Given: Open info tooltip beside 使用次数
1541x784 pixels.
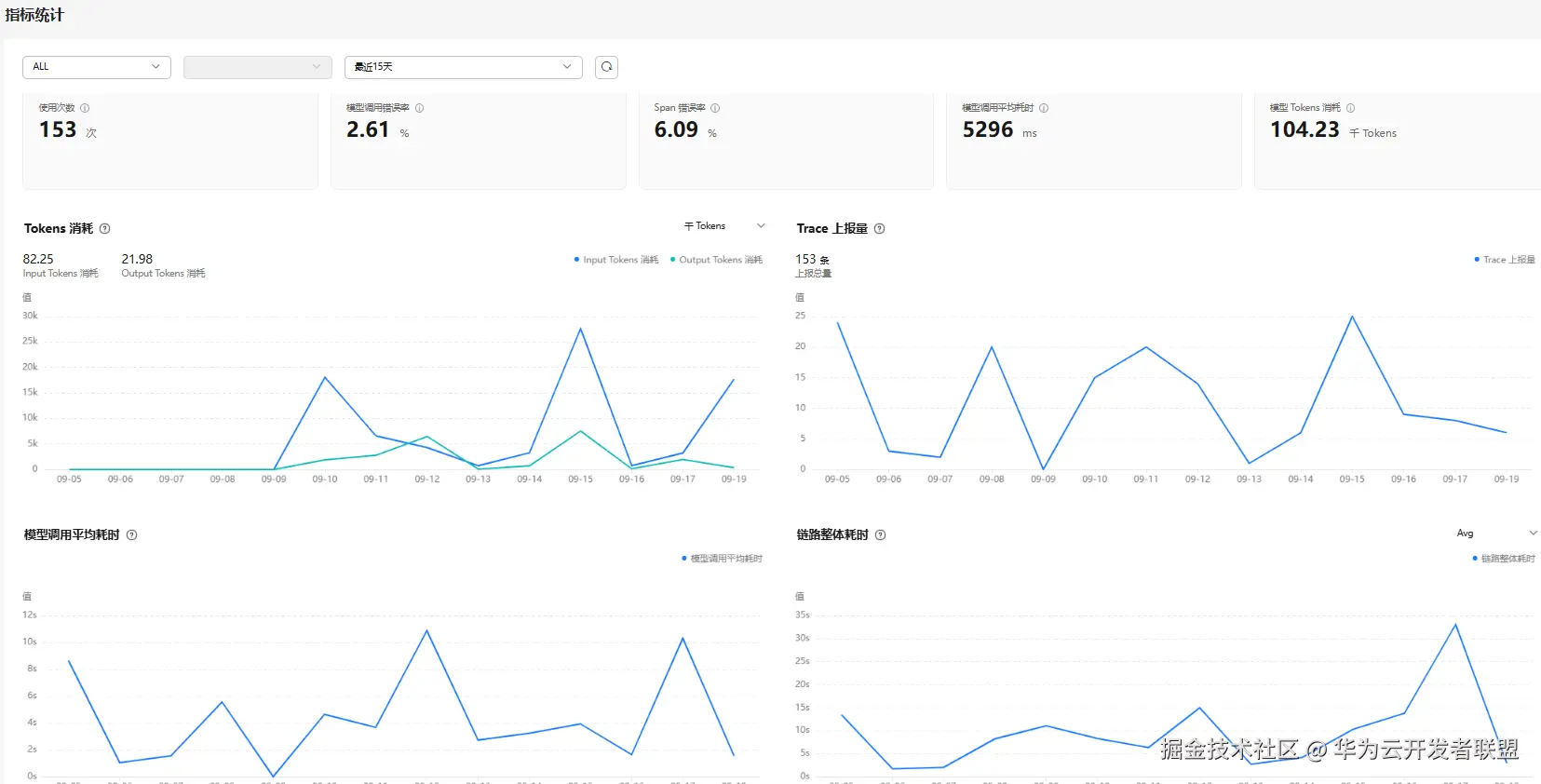Looking at the screenshot, I should click(85, 108).
